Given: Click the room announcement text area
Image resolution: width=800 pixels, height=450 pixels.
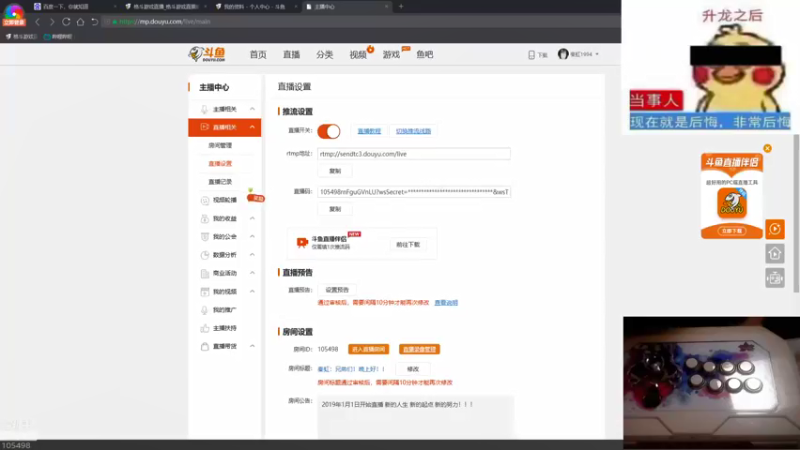Looking at the screenshot, I should (415, 417).
